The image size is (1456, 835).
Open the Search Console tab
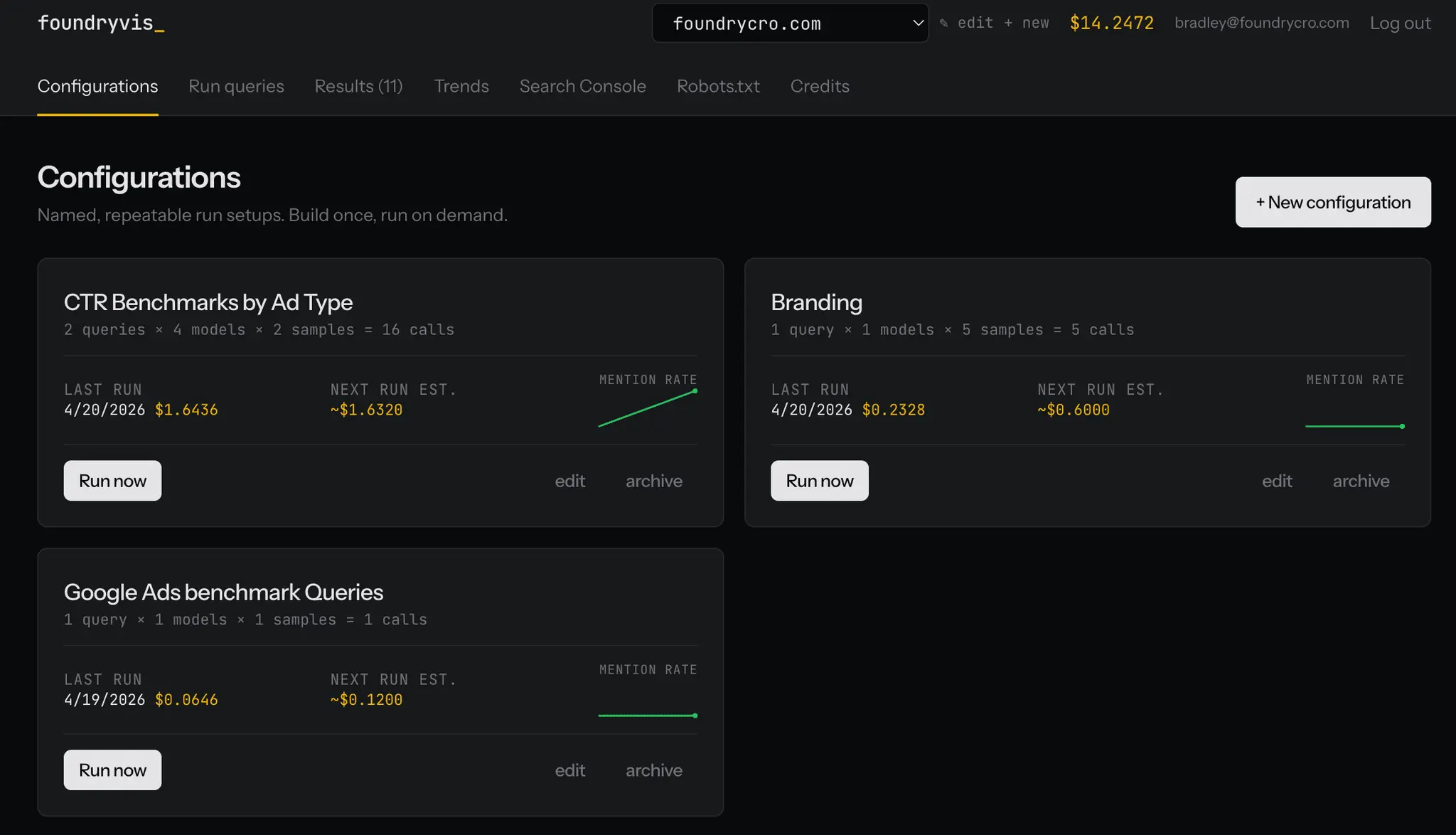tap(583, 86)
